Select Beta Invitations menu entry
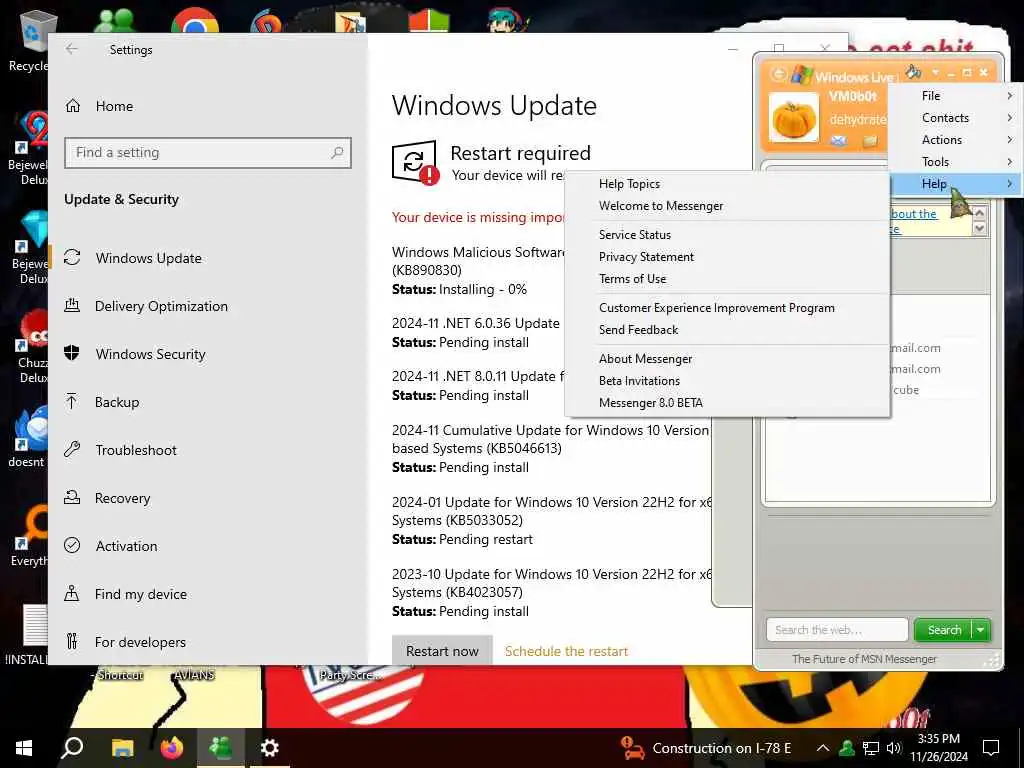This screenshot has width=1024, height=768. click(x=727, y=381)
